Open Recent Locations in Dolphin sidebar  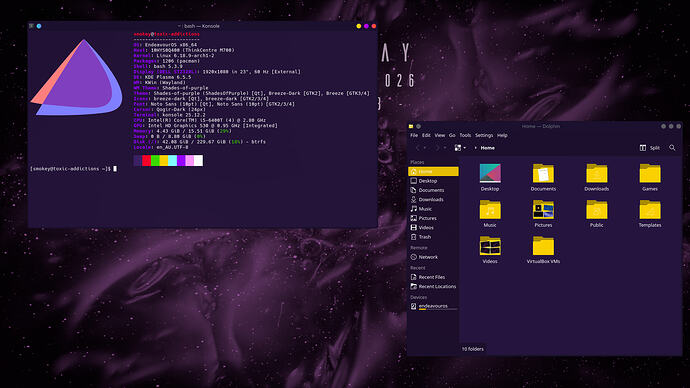[x=433, y=286]
